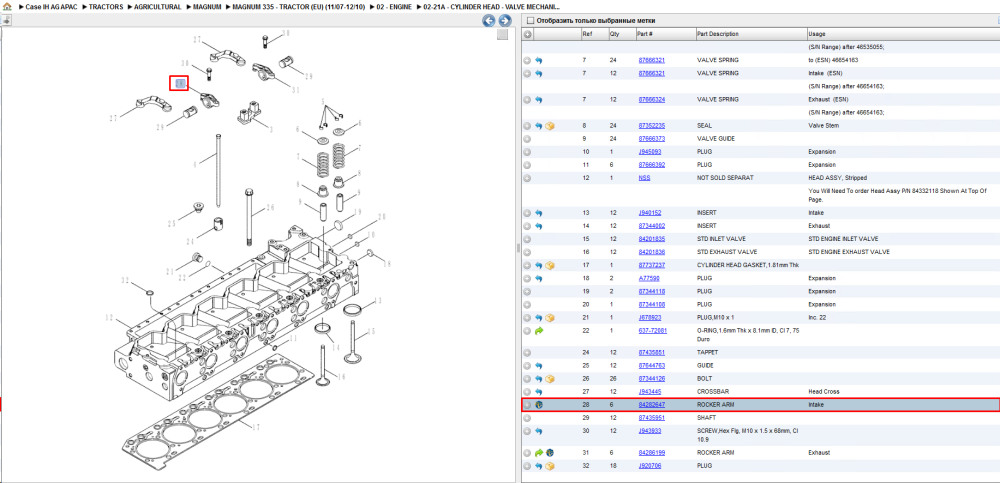The image size is (1000, 483).
Task: Open the box icon for BOLT row
Action: [x=550, y=378]
